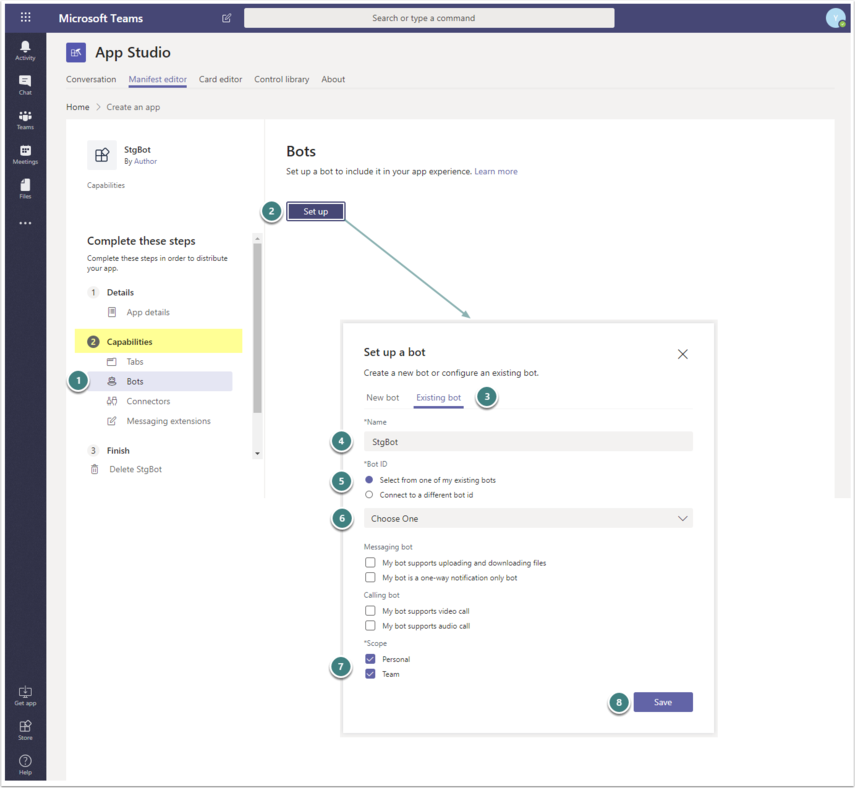The image size is (855, 788).
Task: Switch to the Conversation tab
Action: tap(91, 79)
